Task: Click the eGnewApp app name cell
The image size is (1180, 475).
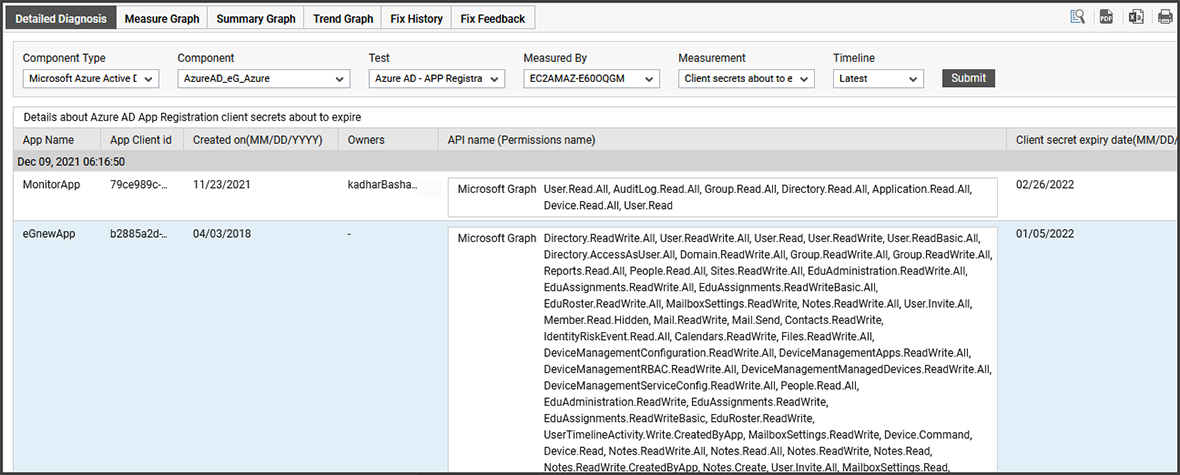Action: (50, 233)
